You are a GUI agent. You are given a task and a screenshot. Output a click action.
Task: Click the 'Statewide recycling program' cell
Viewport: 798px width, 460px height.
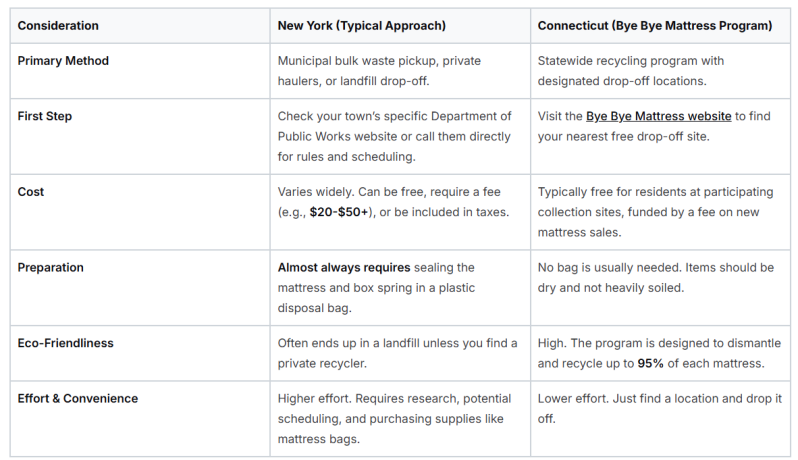pos(660,71)
